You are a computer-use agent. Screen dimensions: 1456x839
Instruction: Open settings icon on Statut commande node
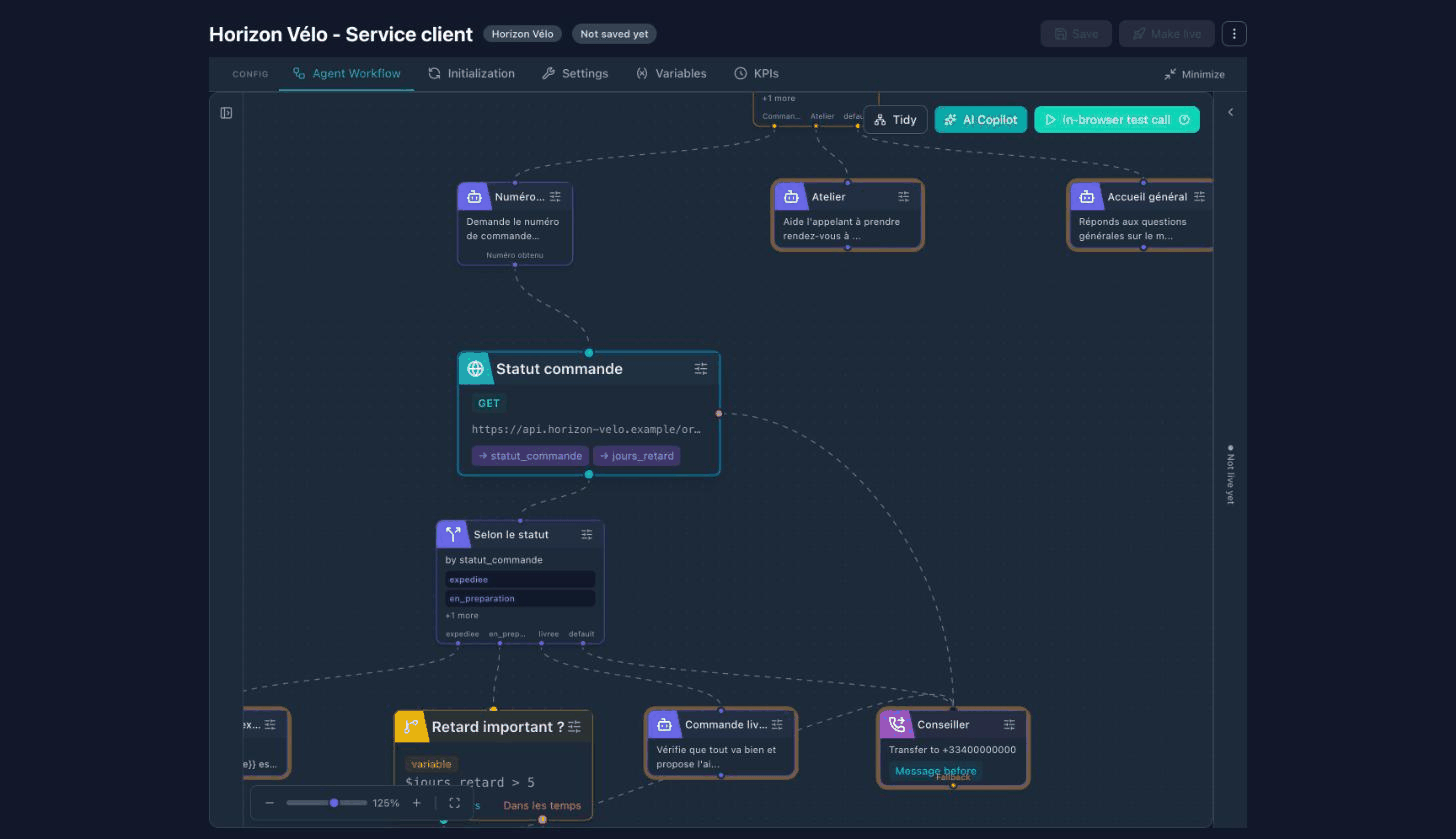tap(701, 369)
